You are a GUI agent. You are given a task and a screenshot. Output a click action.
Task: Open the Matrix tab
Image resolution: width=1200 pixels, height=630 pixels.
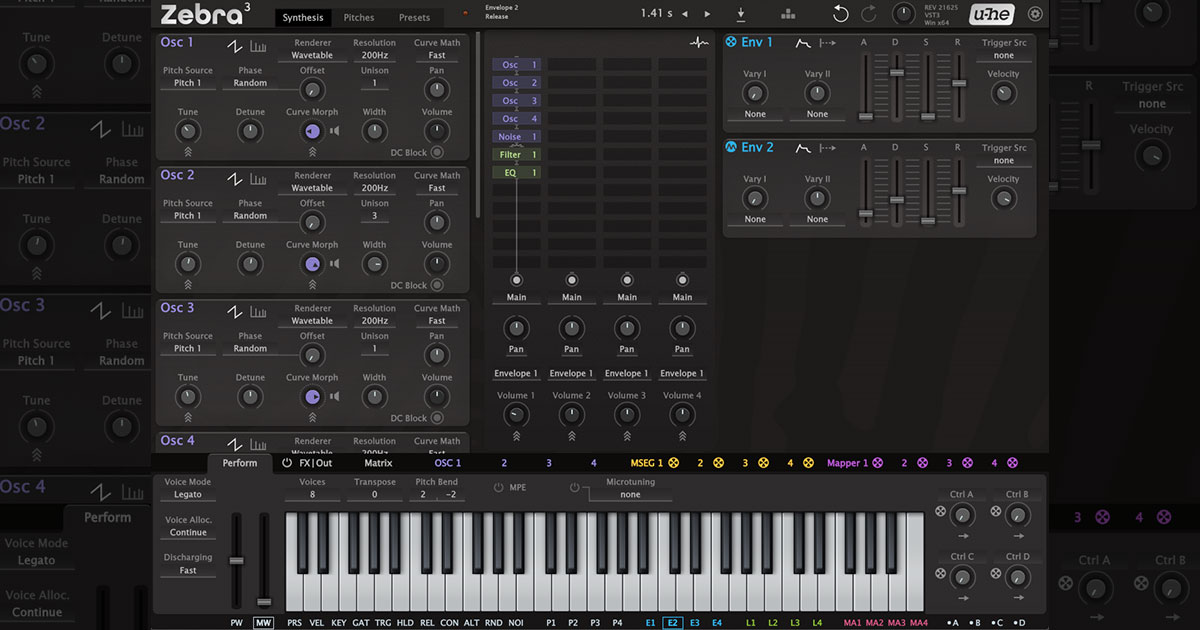click(x=378, y=463)
